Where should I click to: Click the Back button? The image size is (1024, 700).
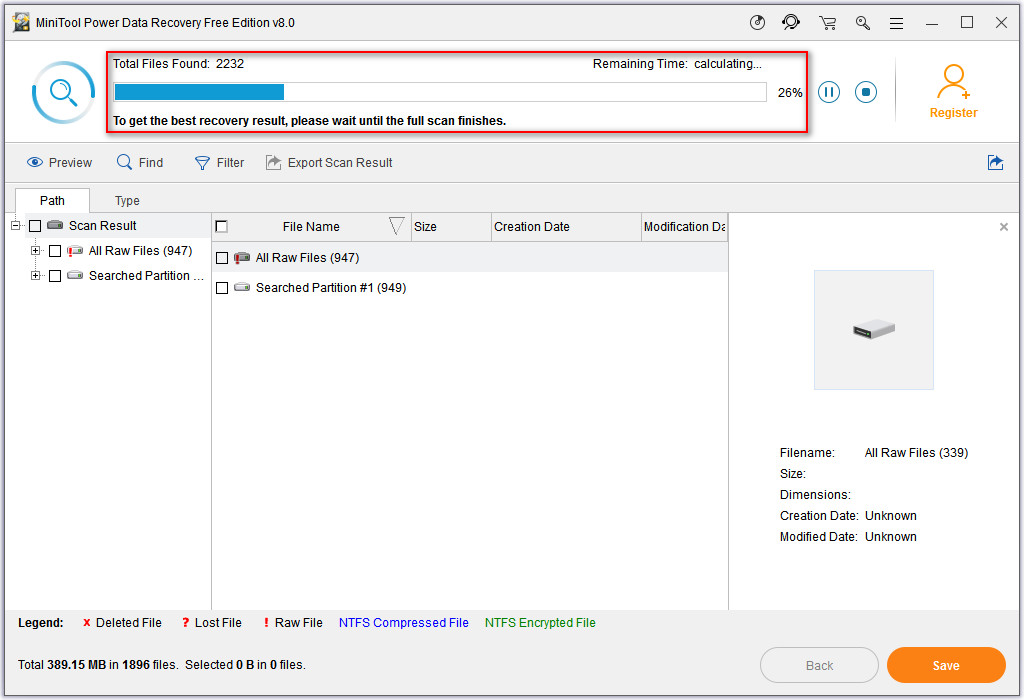(819, 665)
